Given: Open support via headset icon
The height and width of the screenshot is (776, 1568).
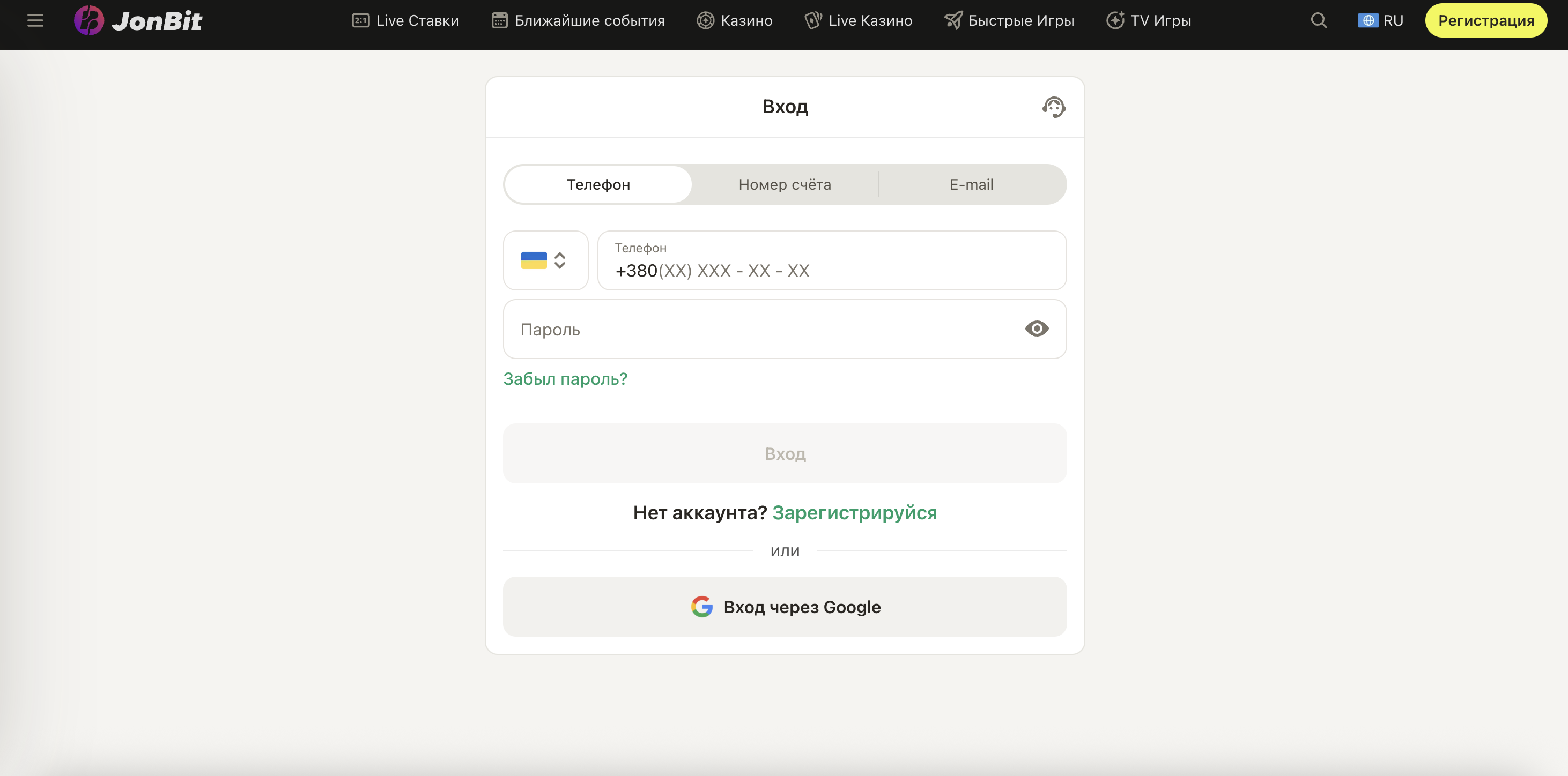Looking at the screenshot, I should coord(1055,107).
